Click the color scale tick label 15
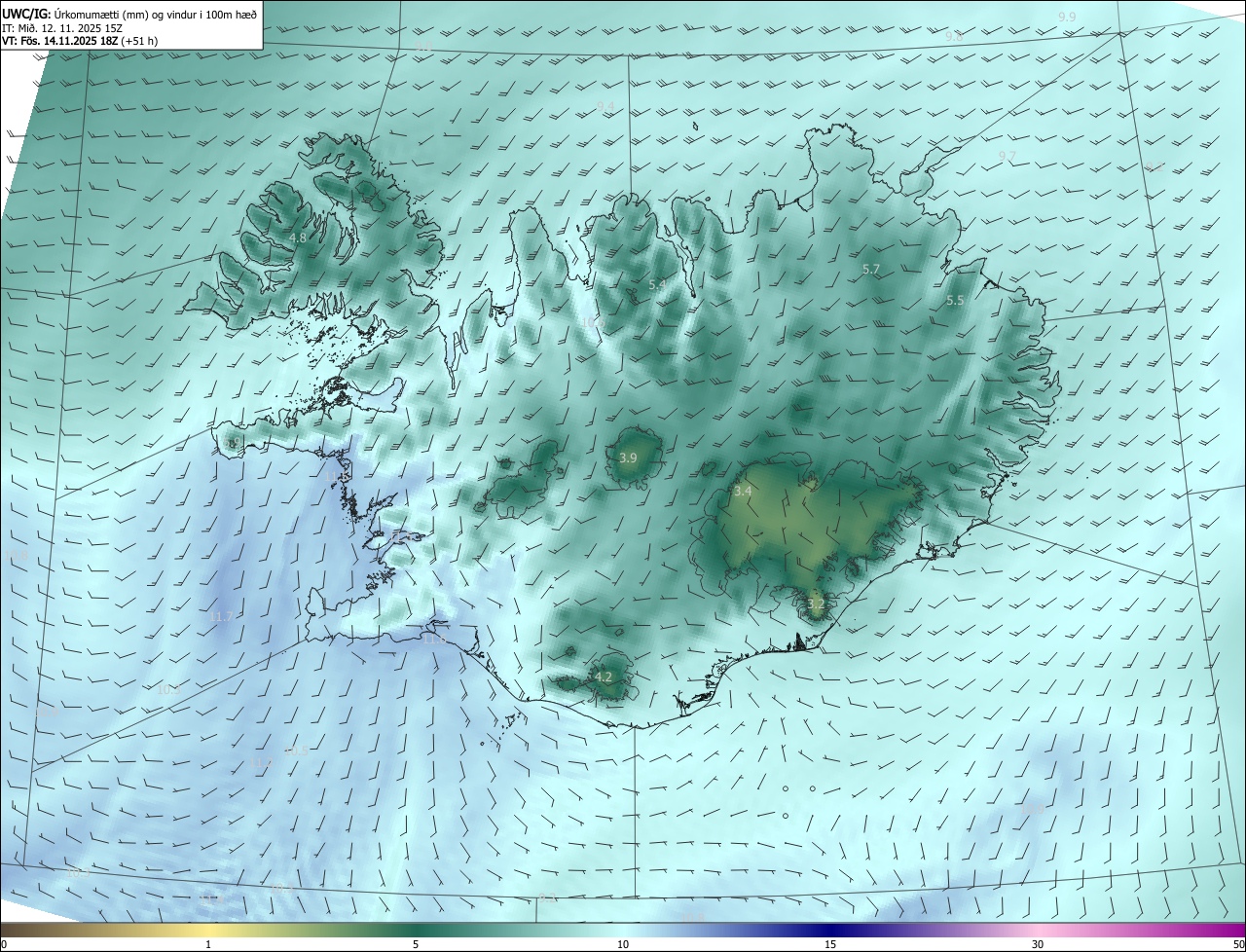The width and height of the screenshot is (1246, 952). 830,944
